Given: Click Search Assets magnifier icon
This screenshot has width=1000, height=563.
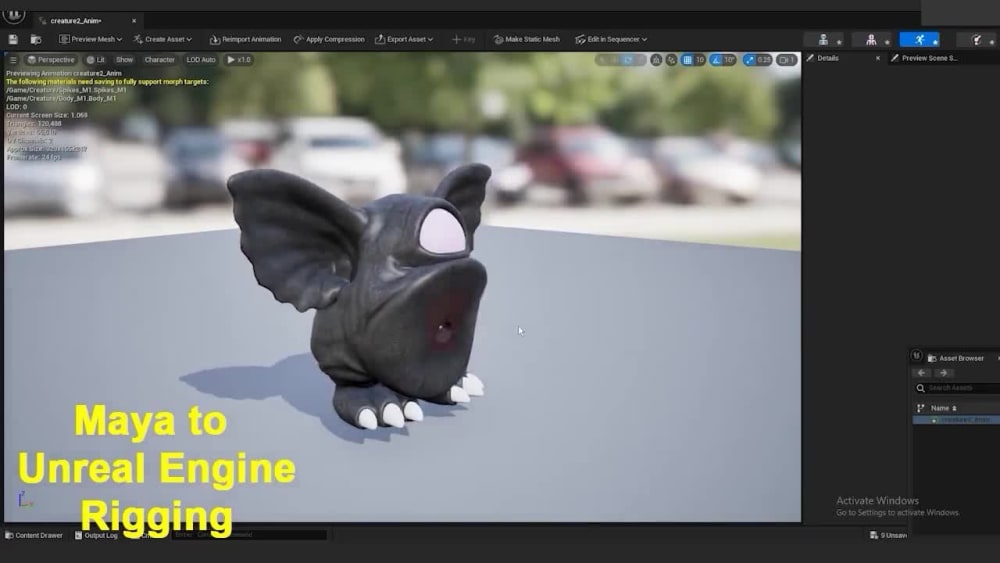Looking at the screenshot, I should click(920, 388).
